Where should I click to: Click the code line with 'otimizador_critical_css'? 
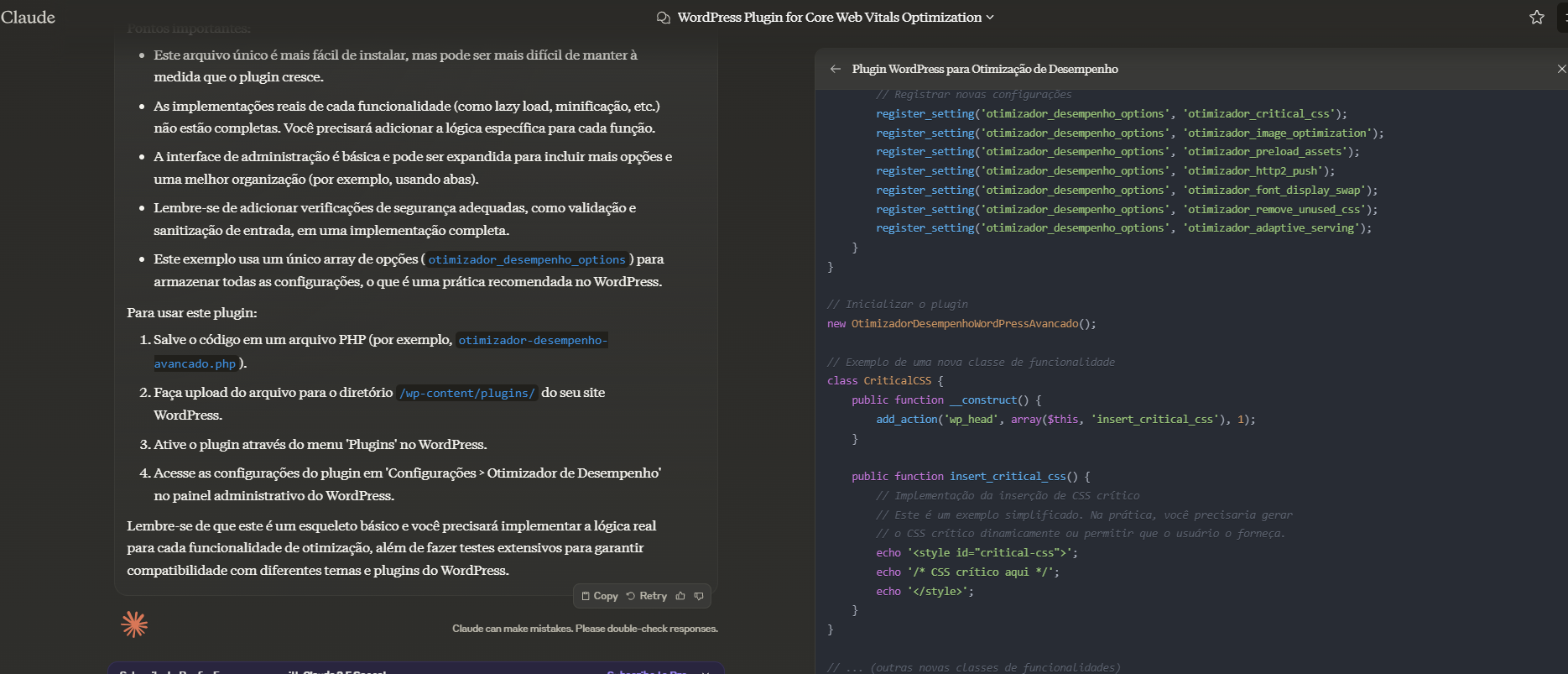pyautogui.click(x=1112, y=114)
